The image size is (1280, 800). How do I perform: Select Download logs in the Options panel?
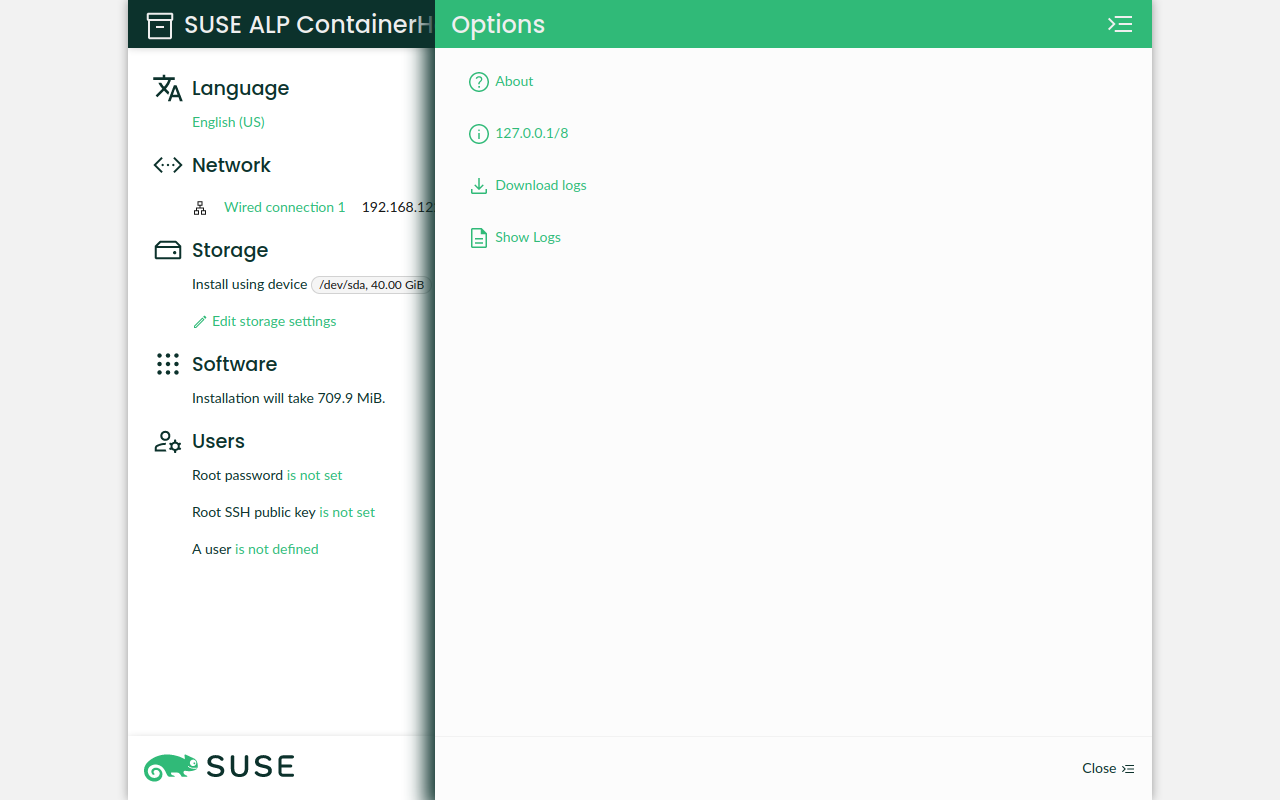click(x=540, y=186)
